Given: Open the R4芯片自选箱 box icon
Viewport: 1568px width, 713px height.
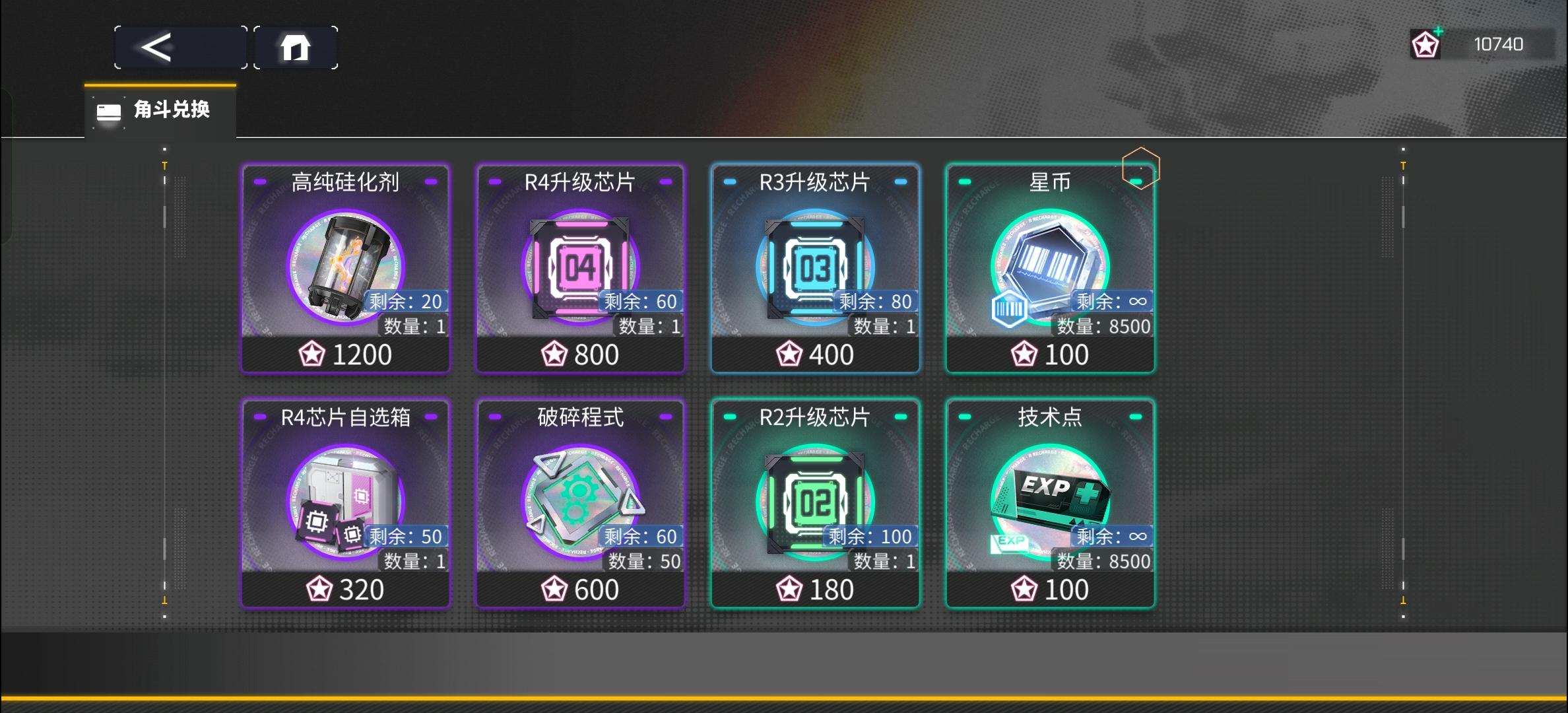Looking at the screenshot, I should pyautogui.click(x=345, y=502).
